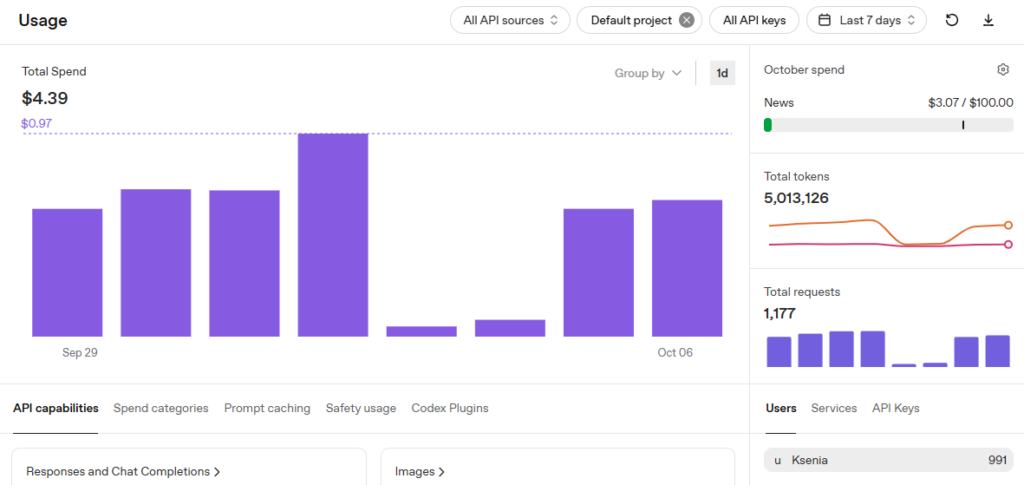Expand the Group by dropdown
The height and width of the screenshot is (485, 1024).
point(648,73)
